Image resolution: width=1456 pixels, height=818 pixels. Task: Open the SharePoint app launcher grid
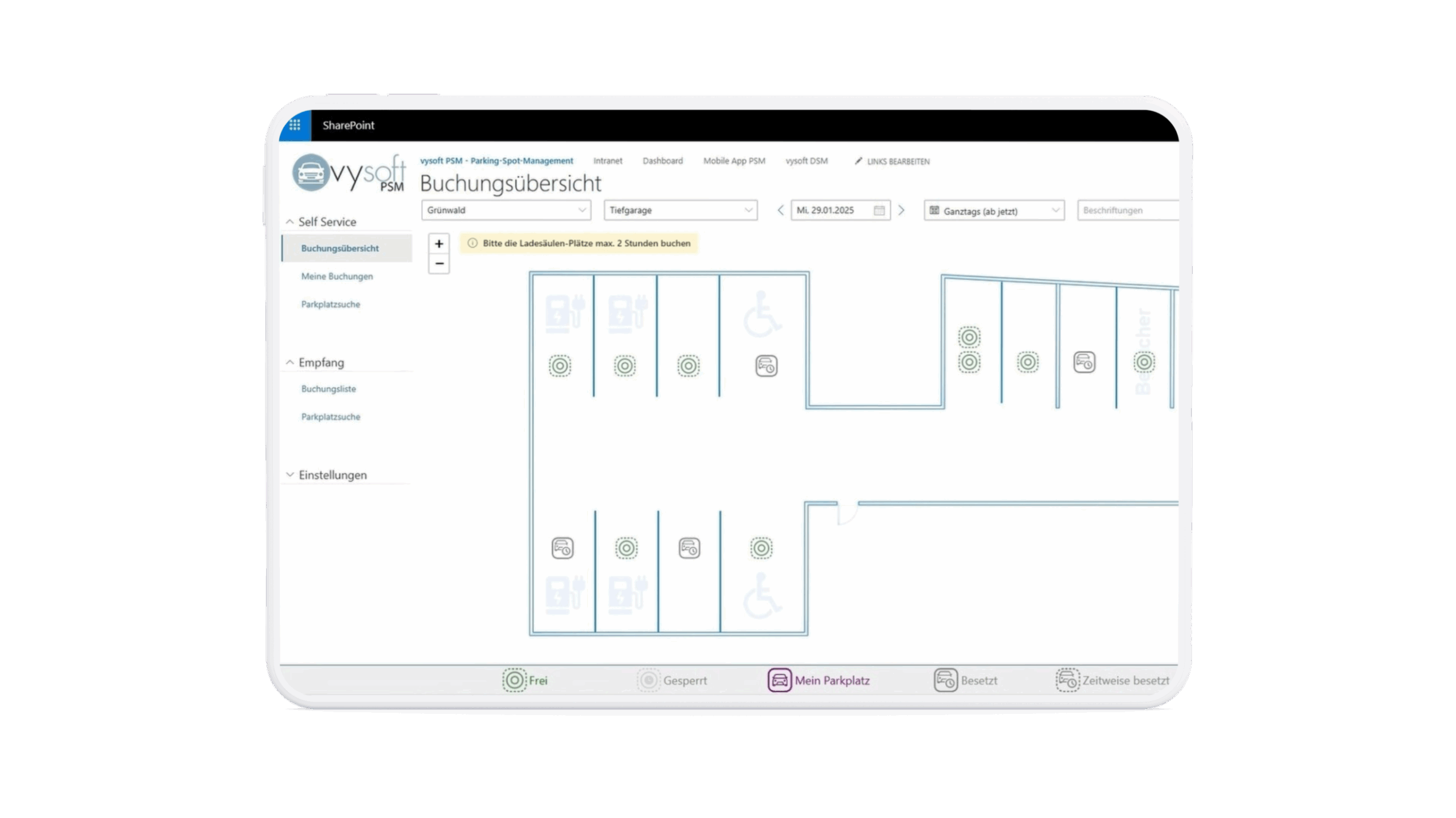pyautogui.click(x=295, y=125)
